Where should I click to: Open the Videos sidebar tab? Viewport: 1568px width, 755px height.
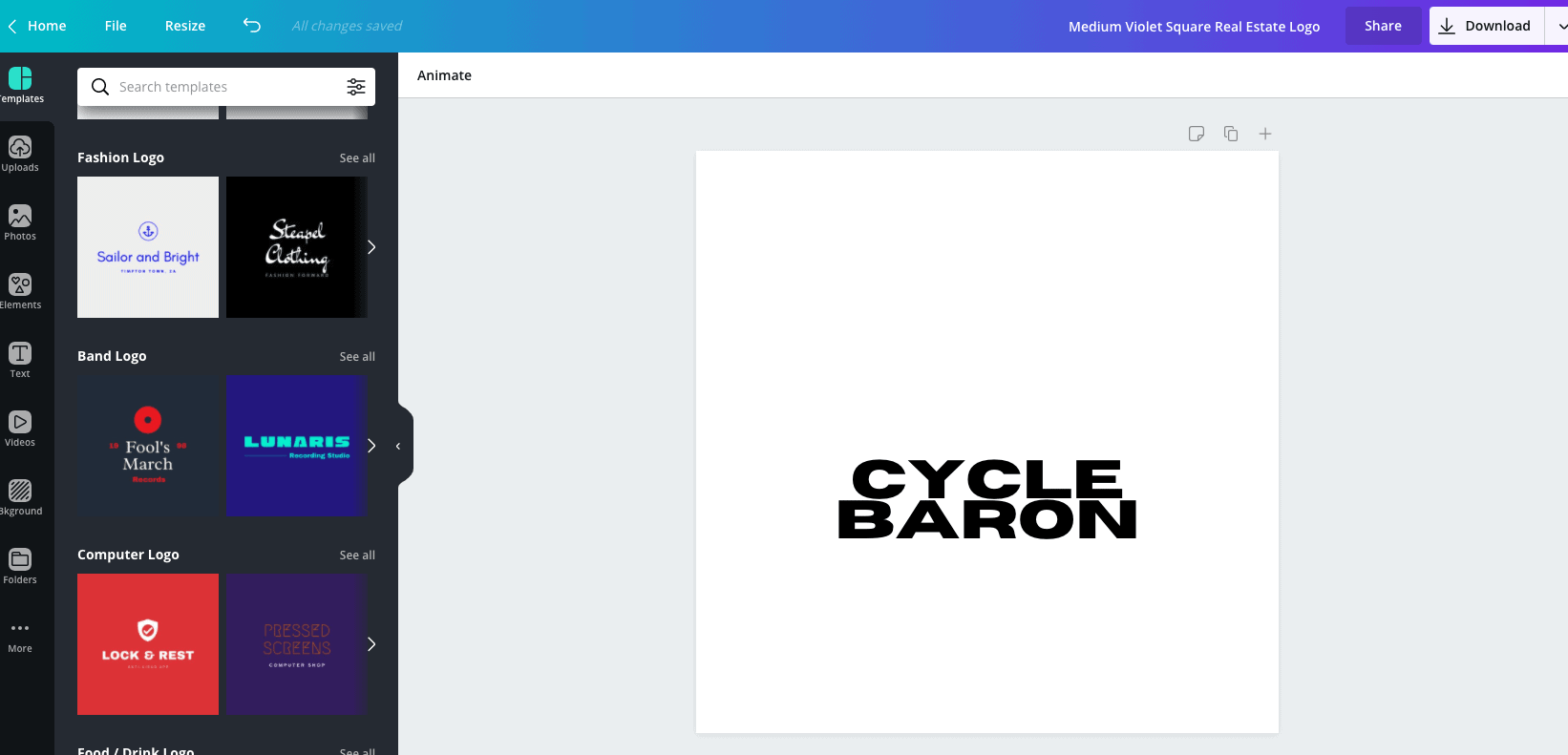pos(20,429)
